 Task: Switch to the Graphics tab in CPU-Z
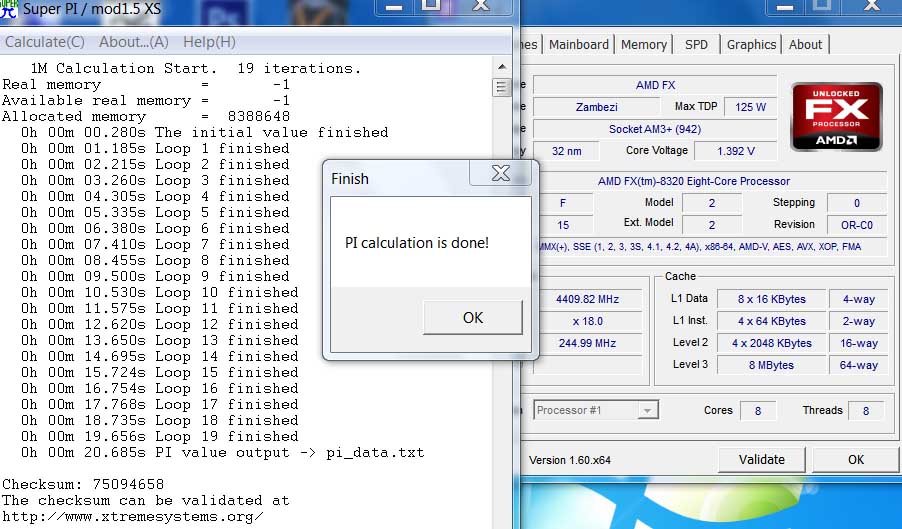[751, 44]
